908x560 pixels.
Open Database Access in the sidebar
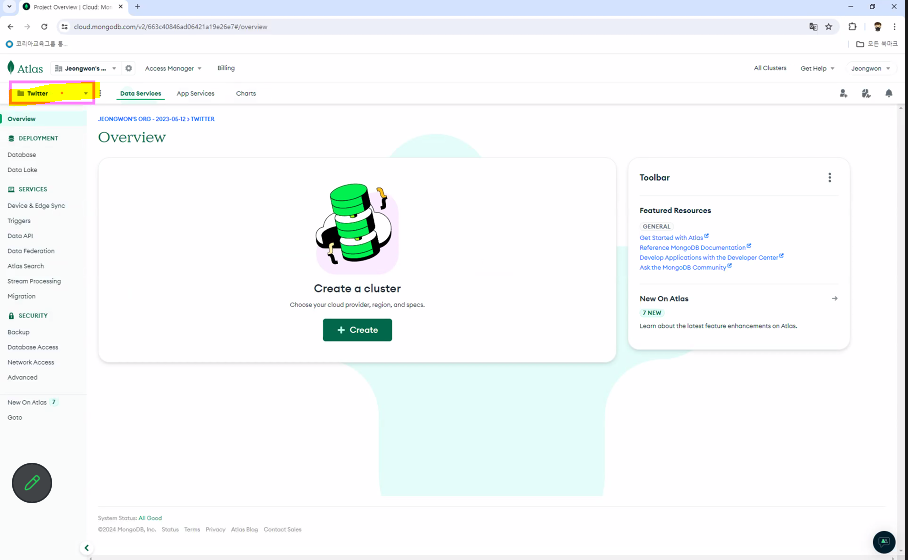point(33,347)
